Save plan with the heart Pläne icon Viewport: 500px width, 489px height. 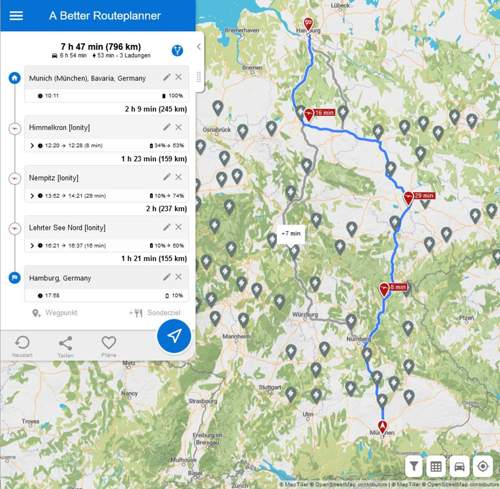tap(109, 346)
